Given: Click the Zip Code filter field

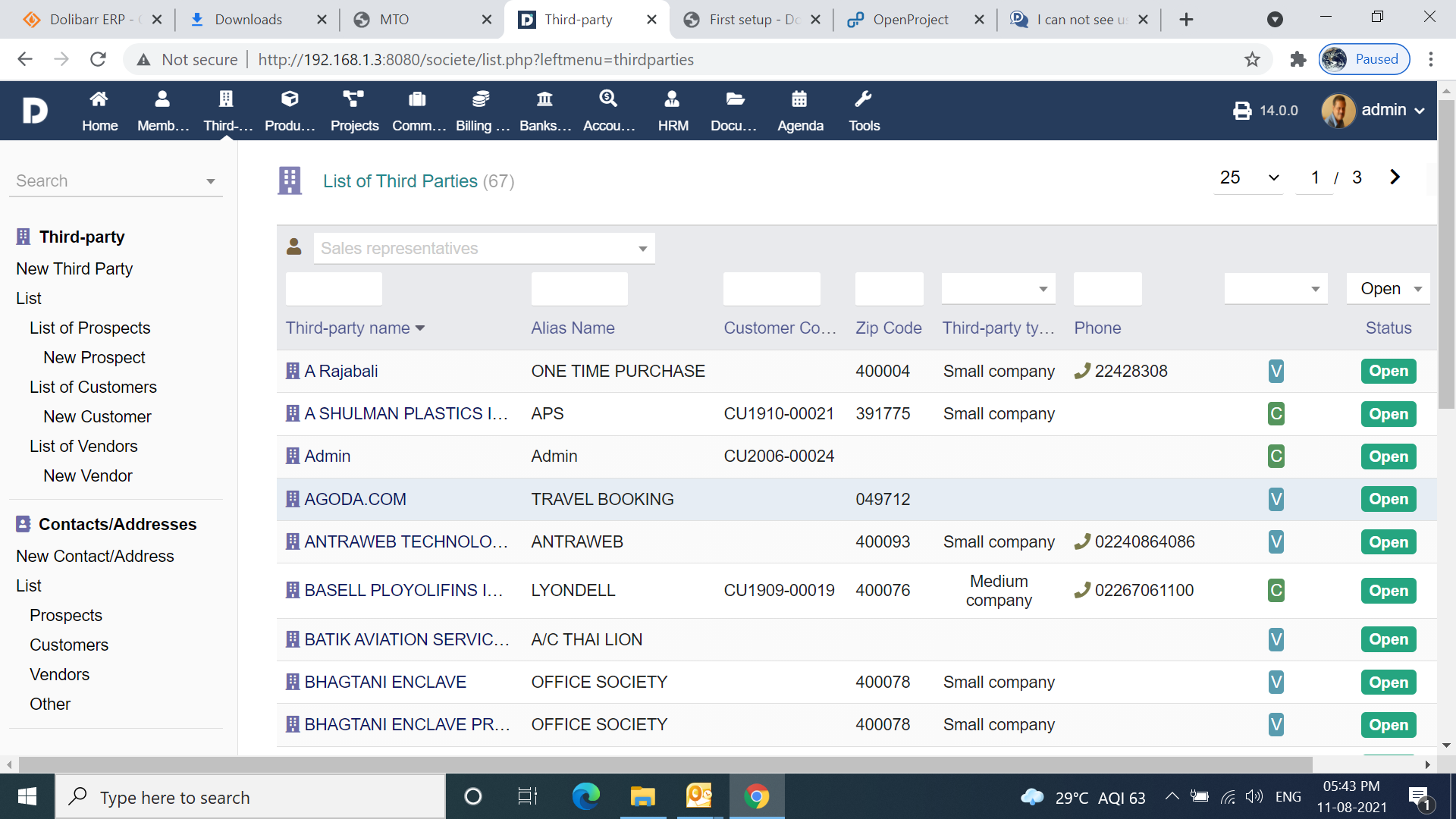Looking at the screenshot, I should point(889,289).
